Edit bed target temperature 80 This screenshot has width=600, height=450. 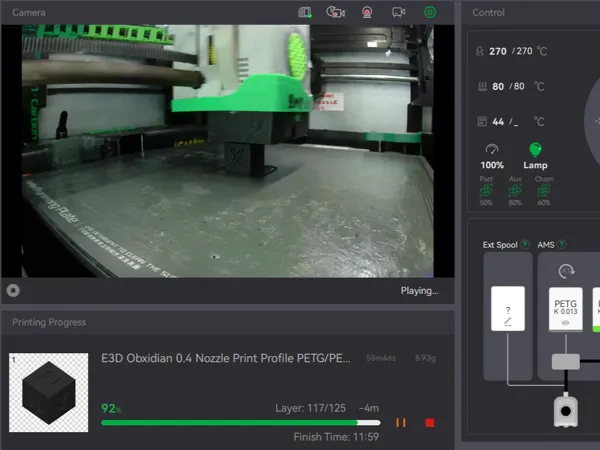pos(519,86)
